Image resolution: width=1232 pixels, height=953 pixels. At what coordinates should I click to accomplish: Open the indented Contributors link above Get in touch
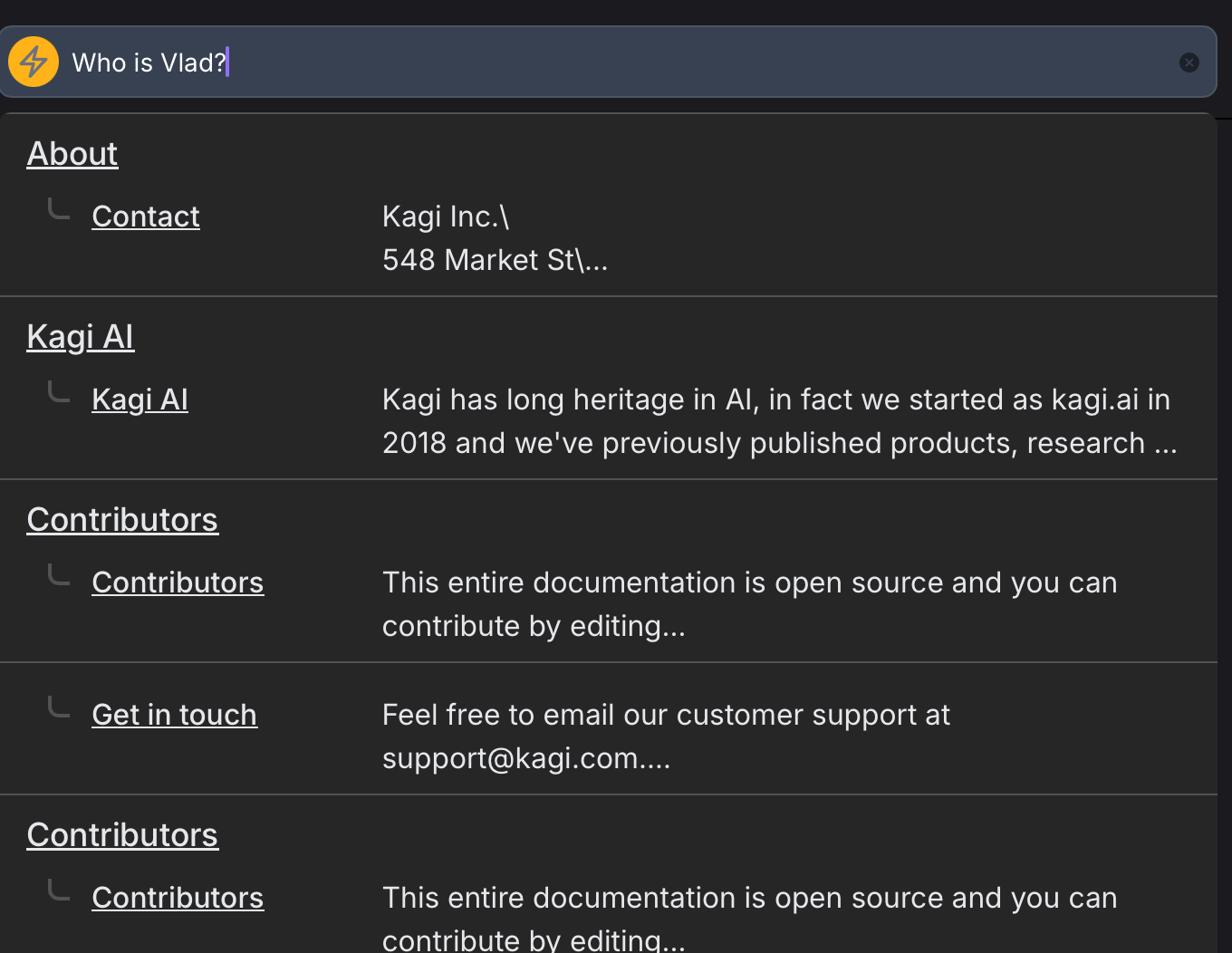178,582
